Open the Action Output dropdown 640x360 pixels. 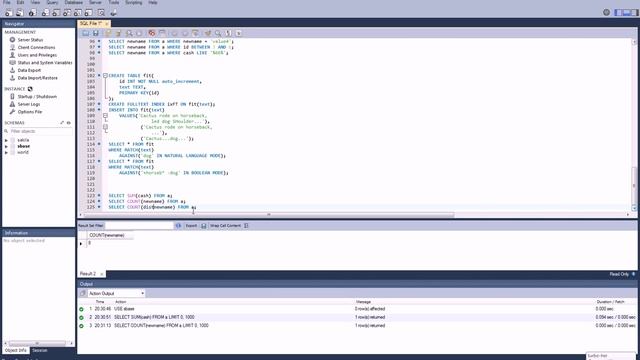pyautogui.click(x=116, y=293)
